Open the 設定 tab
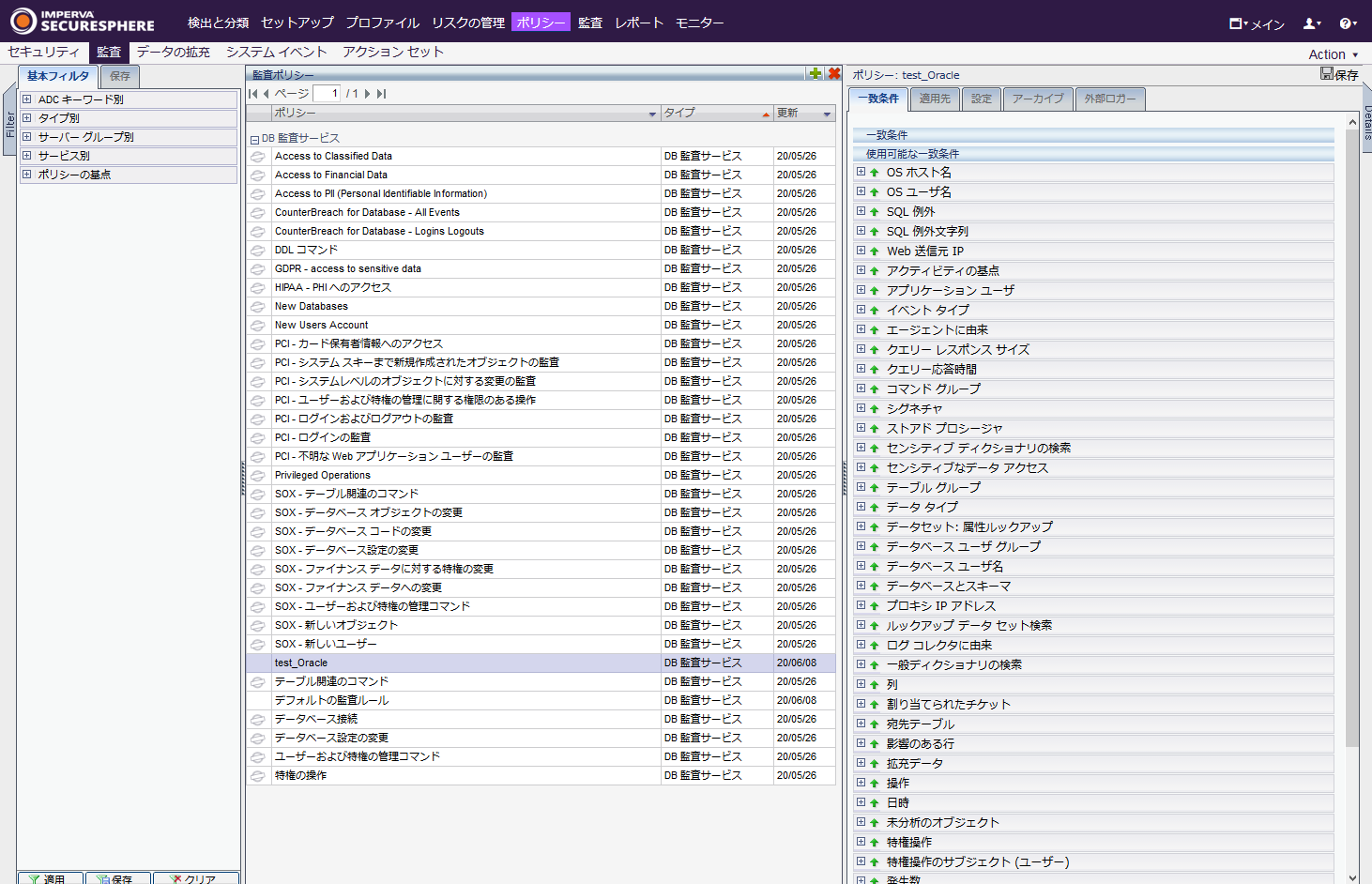 (x=982, y=99)
